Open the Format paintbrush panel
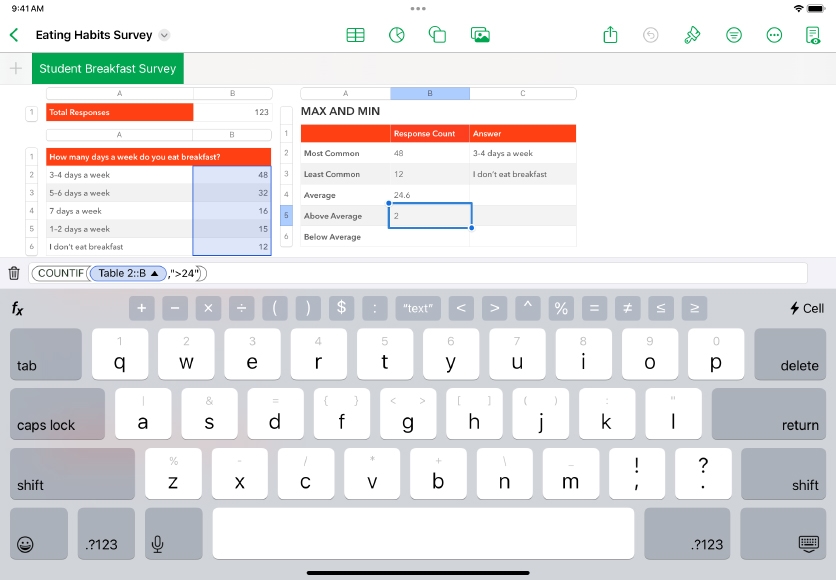 (x=692, y=35)
